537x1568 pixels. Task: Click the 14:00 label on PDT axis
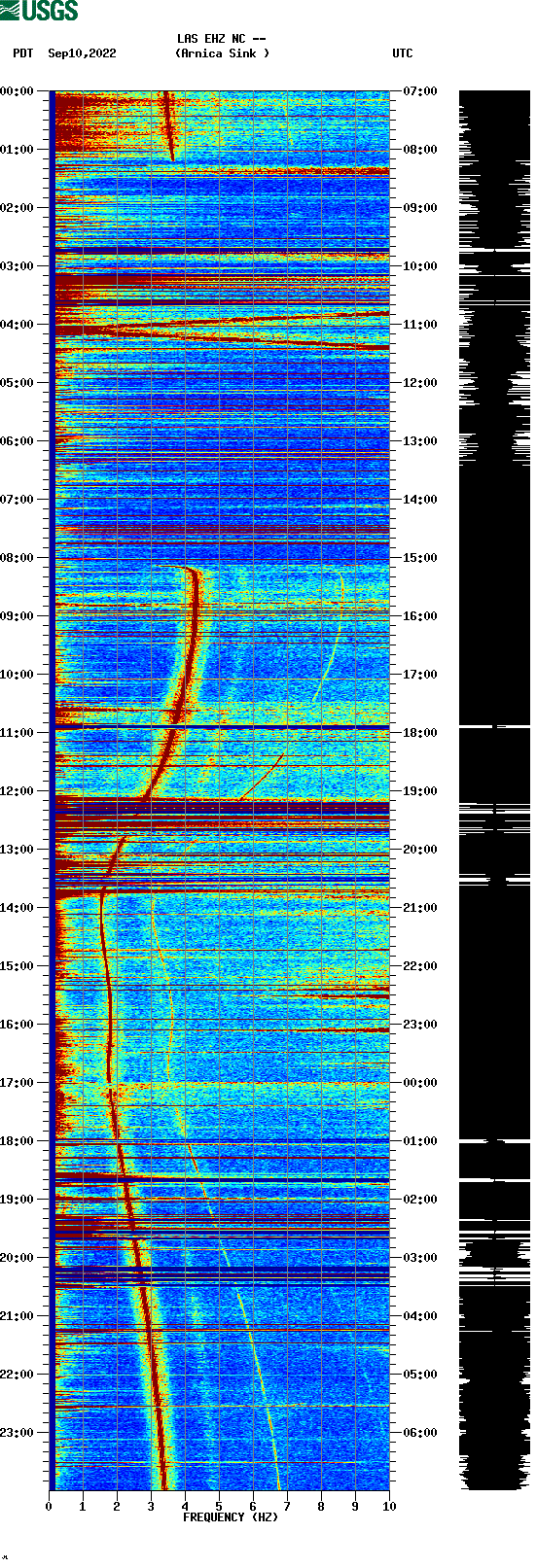[18, 908]
